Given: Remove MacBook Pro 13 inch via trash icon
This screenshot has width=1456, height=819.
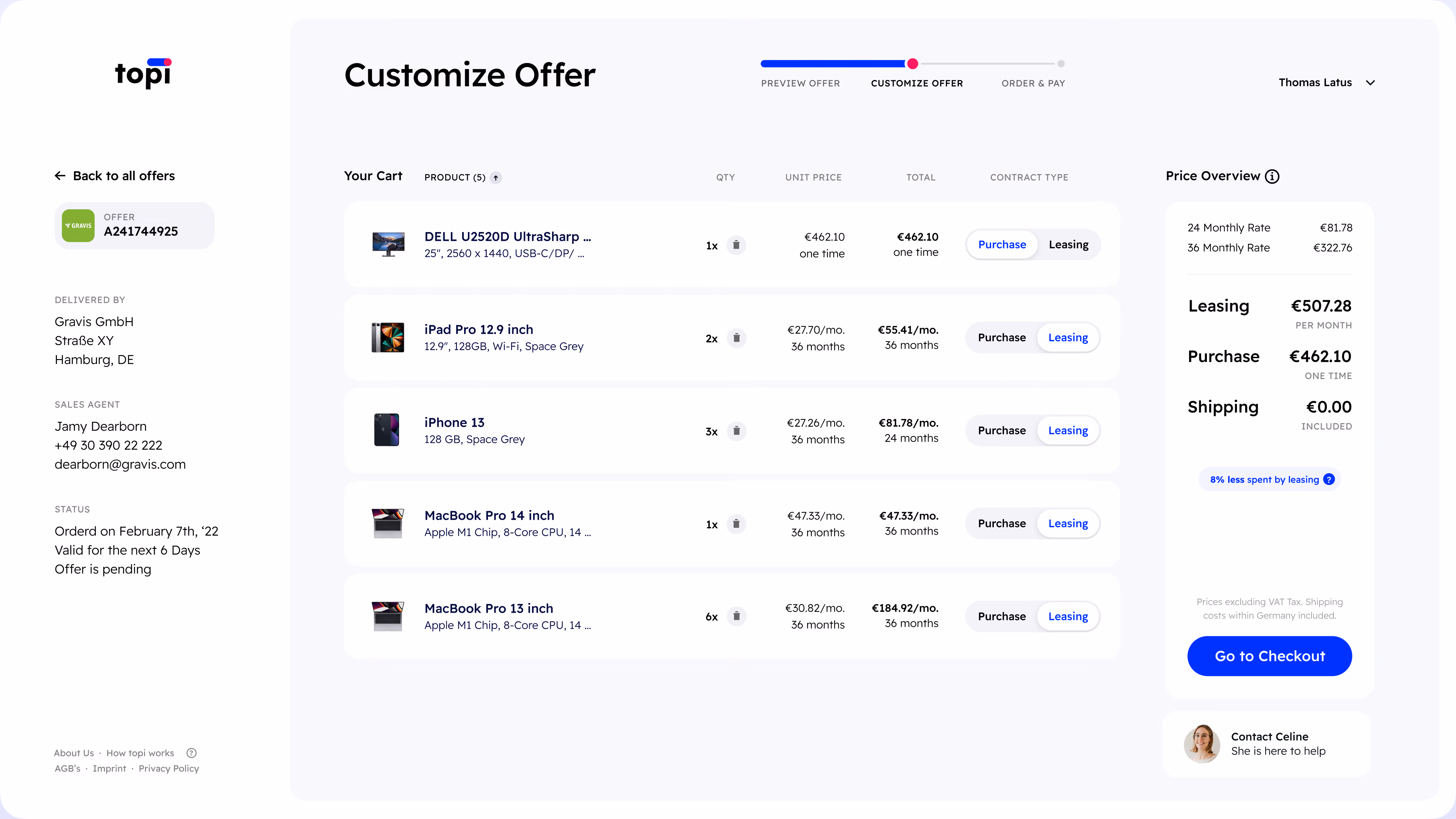Looking at the screenshot, I should pos(736,616).
